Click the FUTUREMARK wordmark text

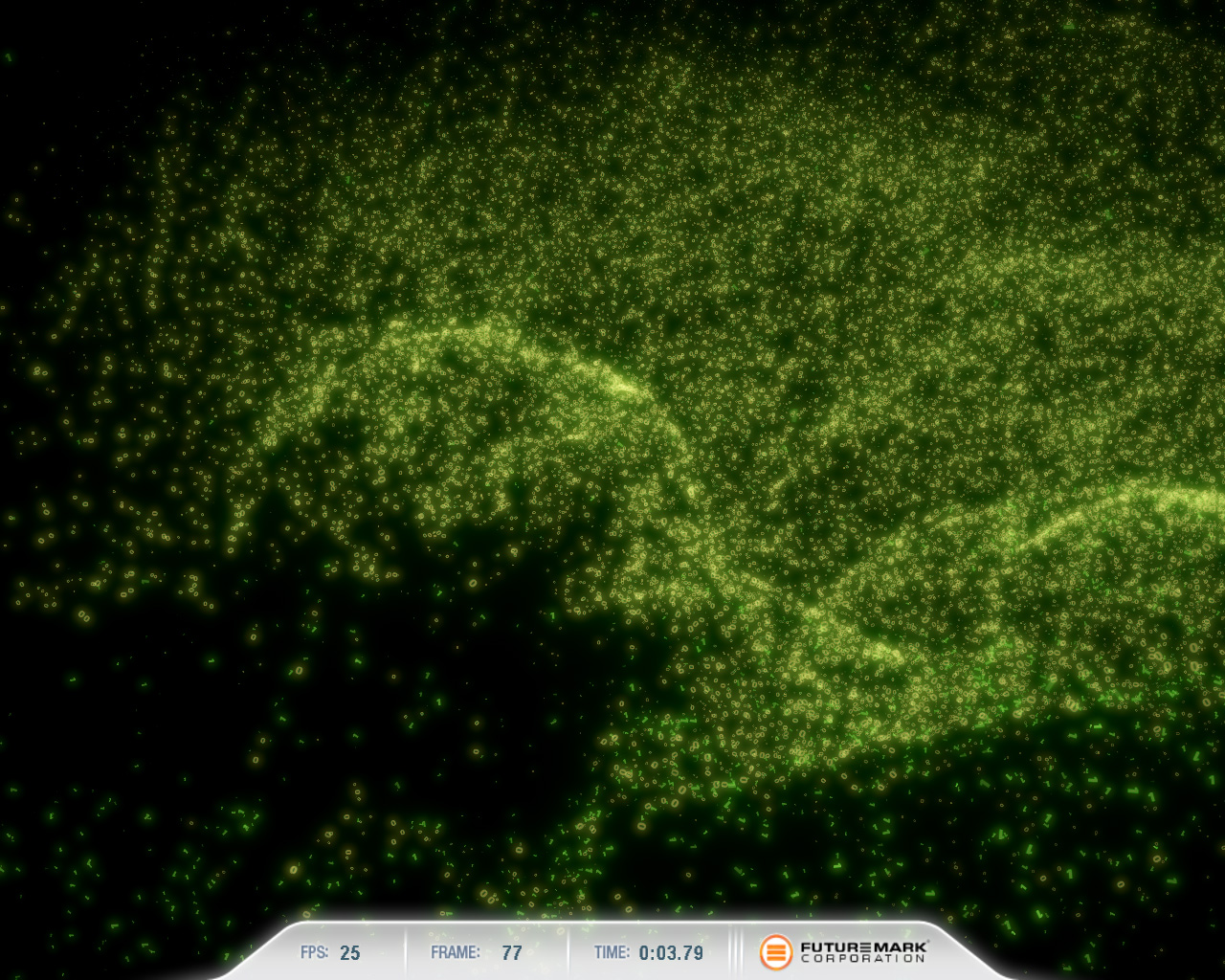coord(862,947)
